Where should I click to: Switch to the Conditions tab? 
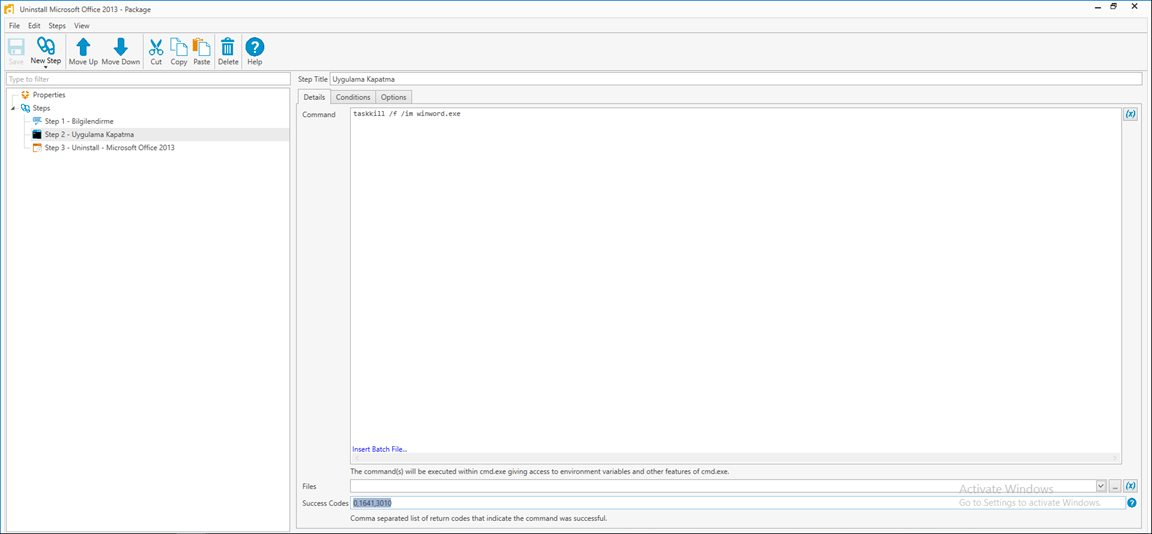pyautogui.click(x=353, y=97)
